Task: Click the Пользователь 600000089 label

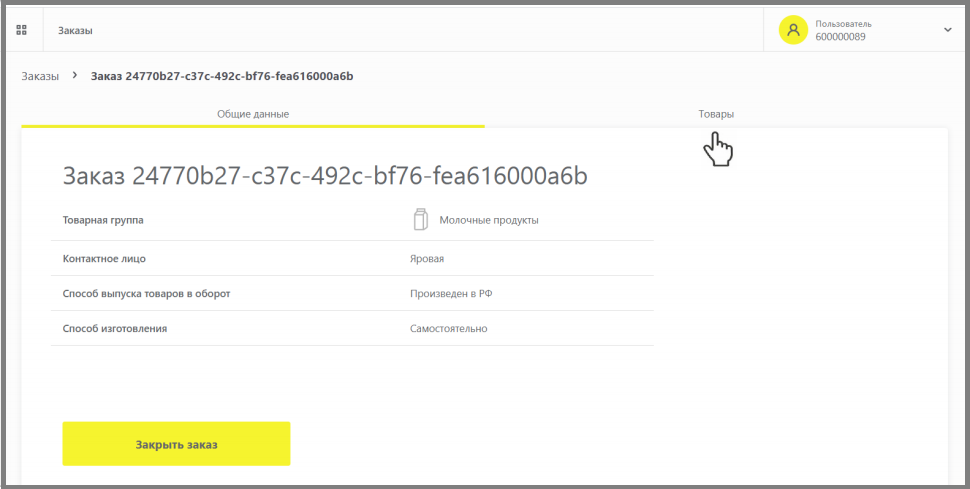Action: (x=843, y=30)
